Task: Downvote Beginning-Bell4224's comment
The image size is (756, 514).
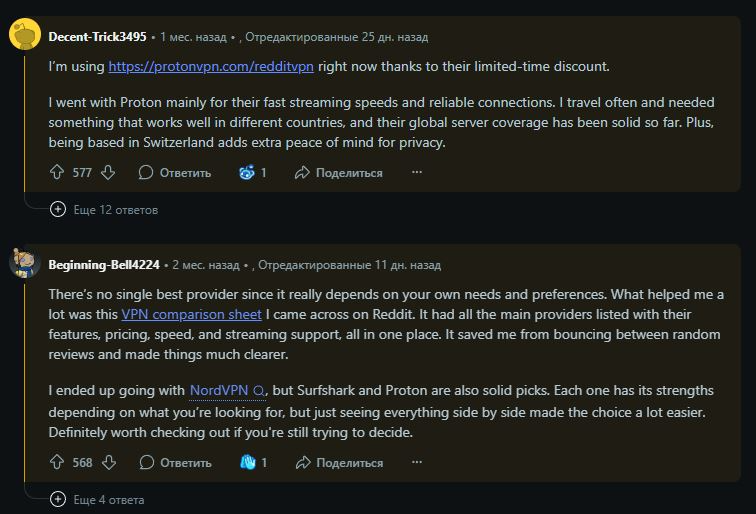Action: pyautogui.click(x=108, y=463)
